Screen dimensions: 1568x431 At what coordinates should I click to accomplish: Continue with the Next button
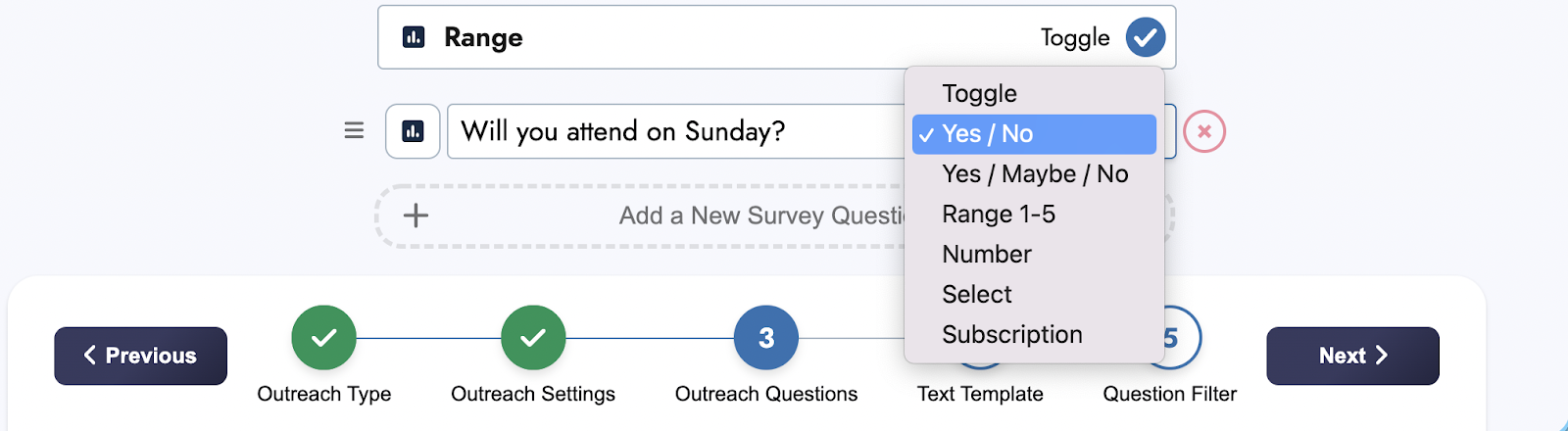[x=1352, y=356]
